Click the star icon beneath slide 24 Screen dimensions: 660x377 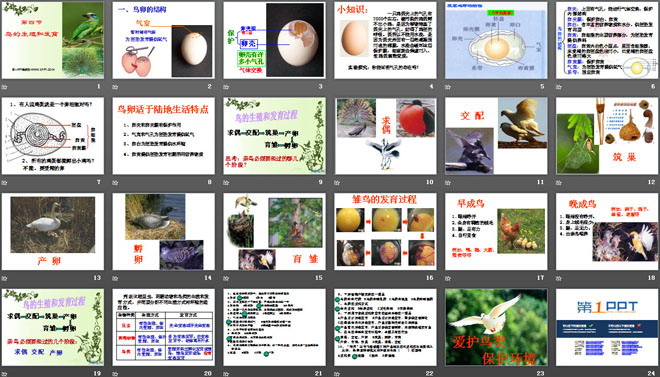pyautogui.click(x=559, y=374)
